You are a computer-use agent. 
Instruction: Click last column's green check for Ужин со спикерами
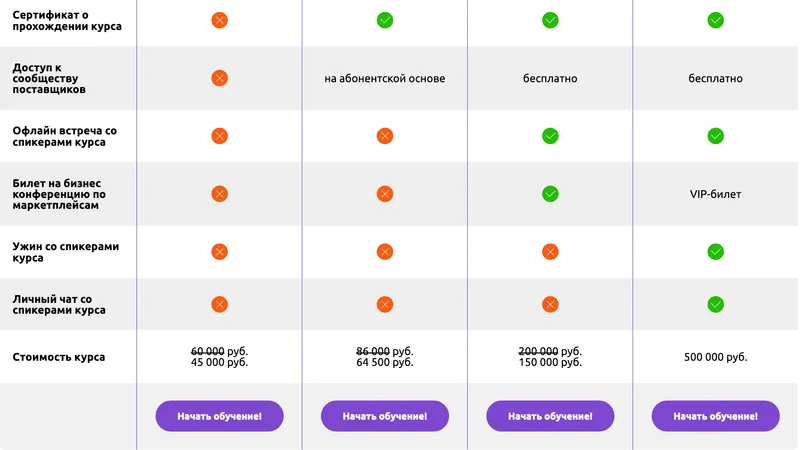click(x=715, y=252)
